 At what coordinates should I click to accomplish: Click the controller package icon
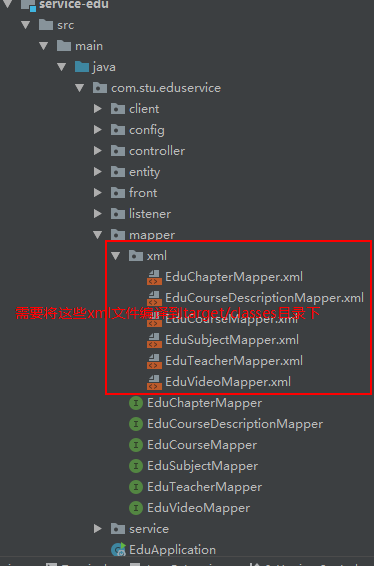(118, 151)
